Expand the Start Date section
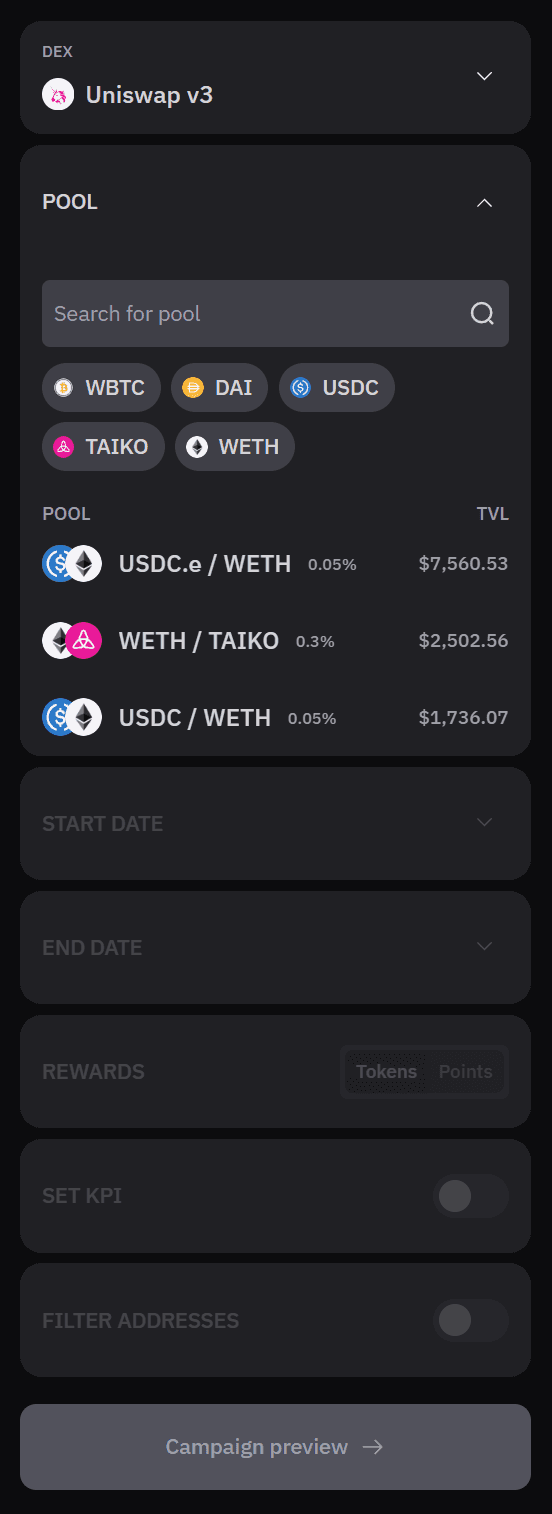Image resolution: width=552 pixels, height=1514 pixels. (275, 824)
